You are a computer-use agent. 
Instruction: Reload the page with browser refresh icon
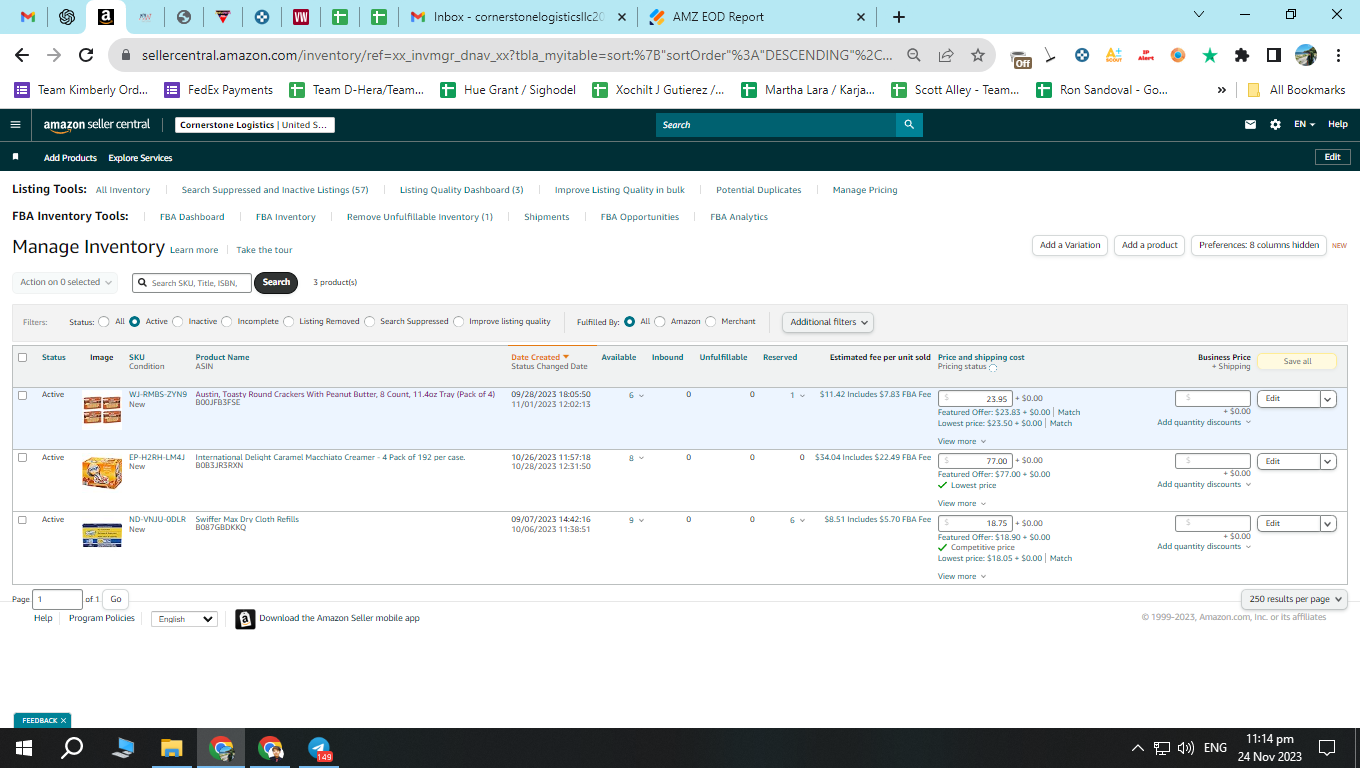click(x=86, y=55)
